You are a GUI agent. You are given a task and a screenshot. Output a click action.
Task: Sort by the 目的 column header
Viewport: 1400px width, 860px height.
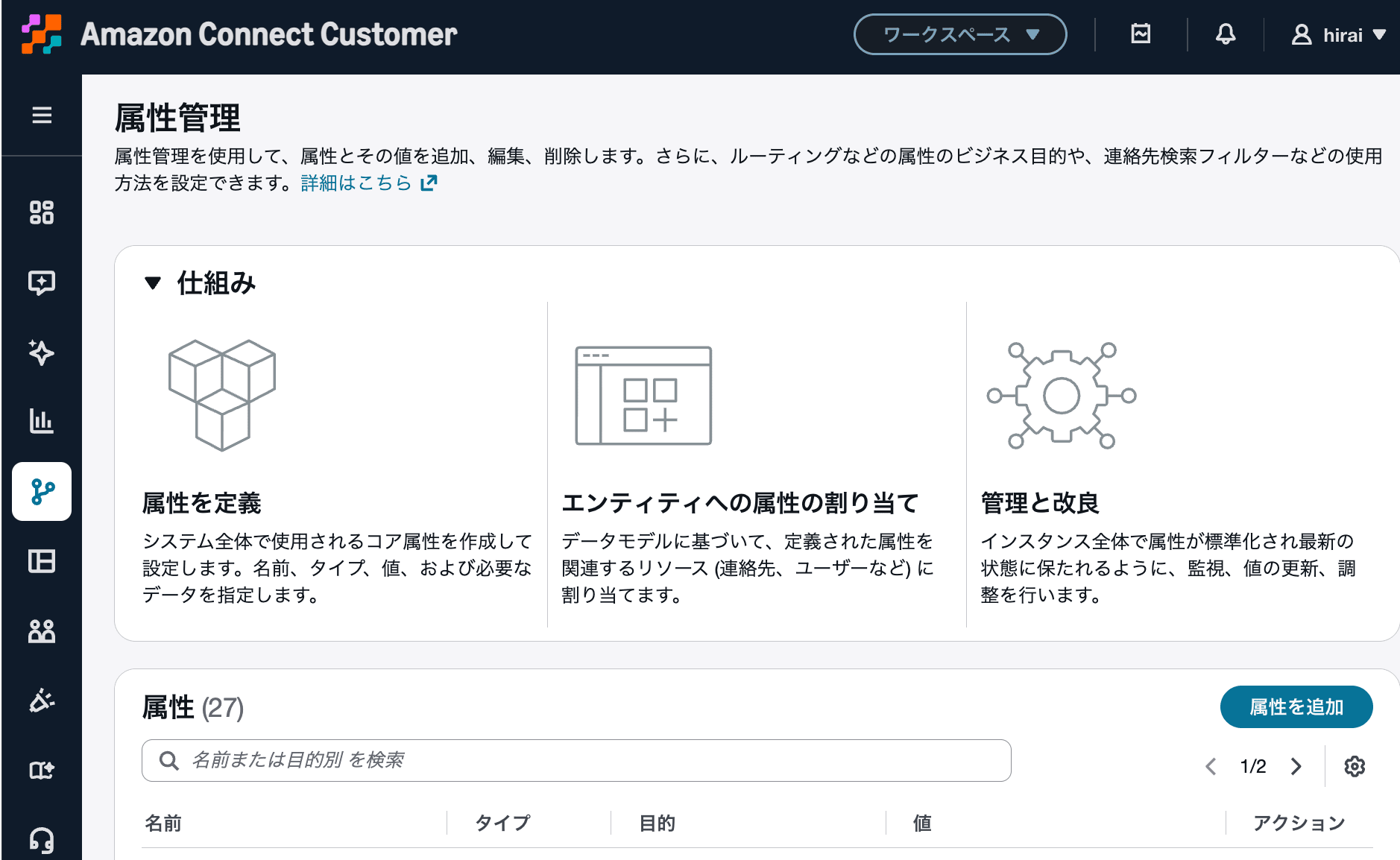point(658,823)
